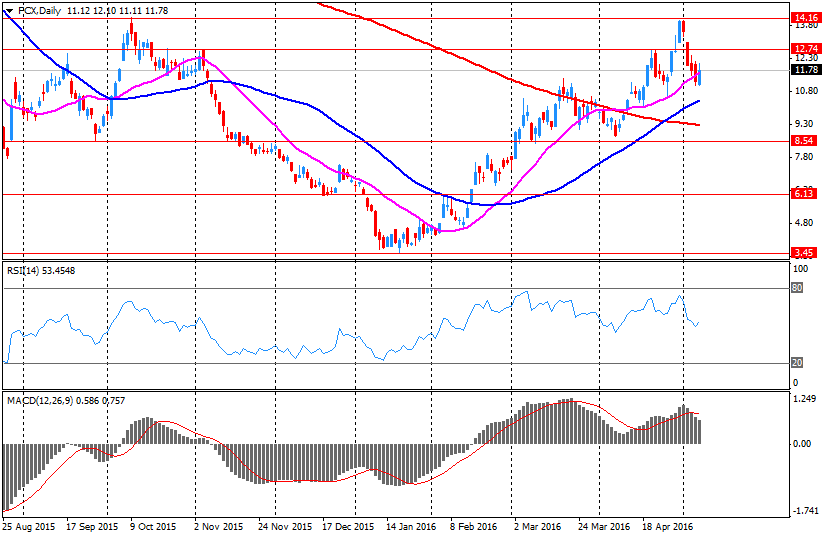Select the 6.13 red price label

[x=805, y=194]
